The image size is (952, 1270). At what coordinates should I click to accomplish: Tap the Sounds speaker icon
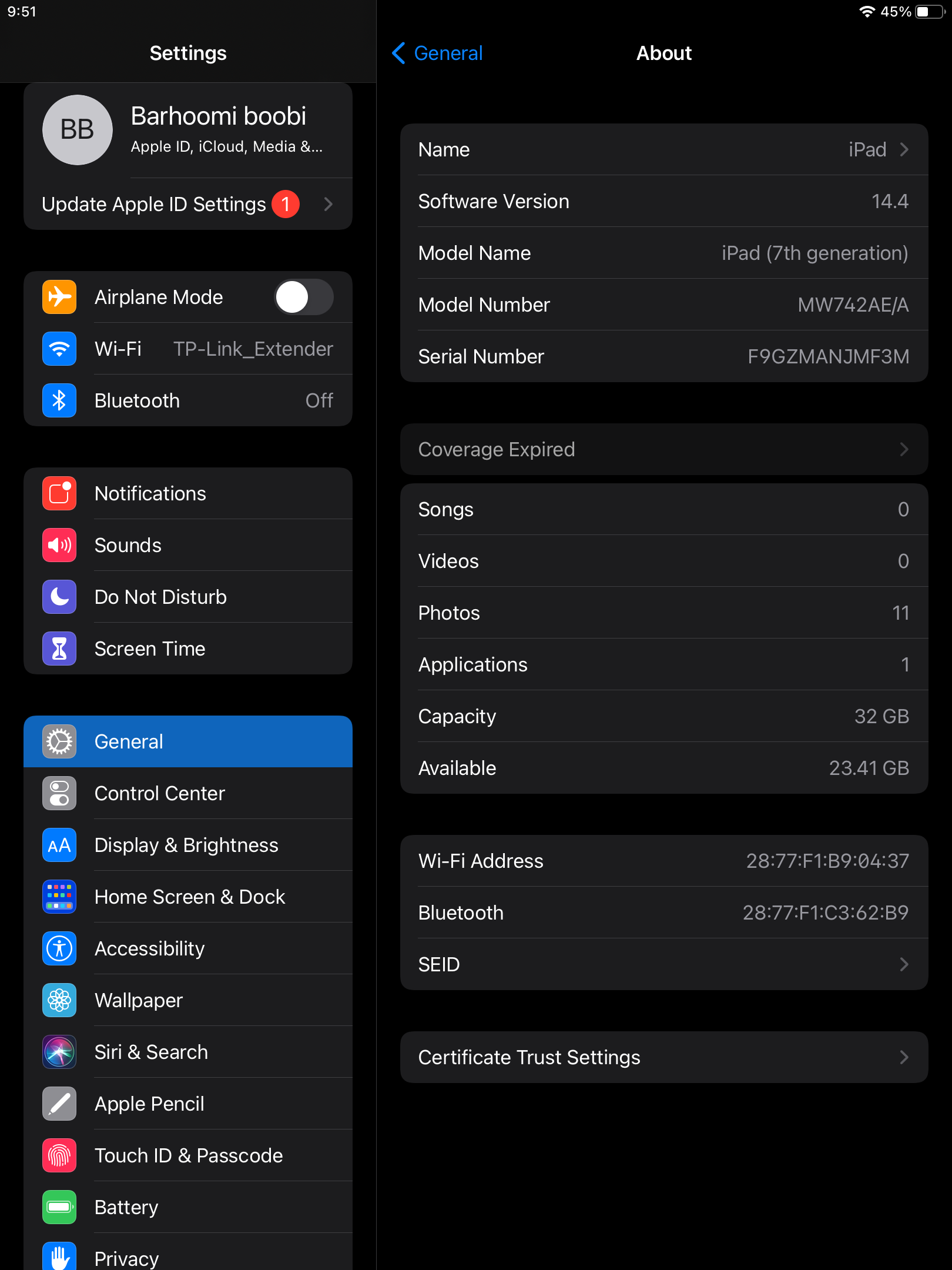coord(59,545)
